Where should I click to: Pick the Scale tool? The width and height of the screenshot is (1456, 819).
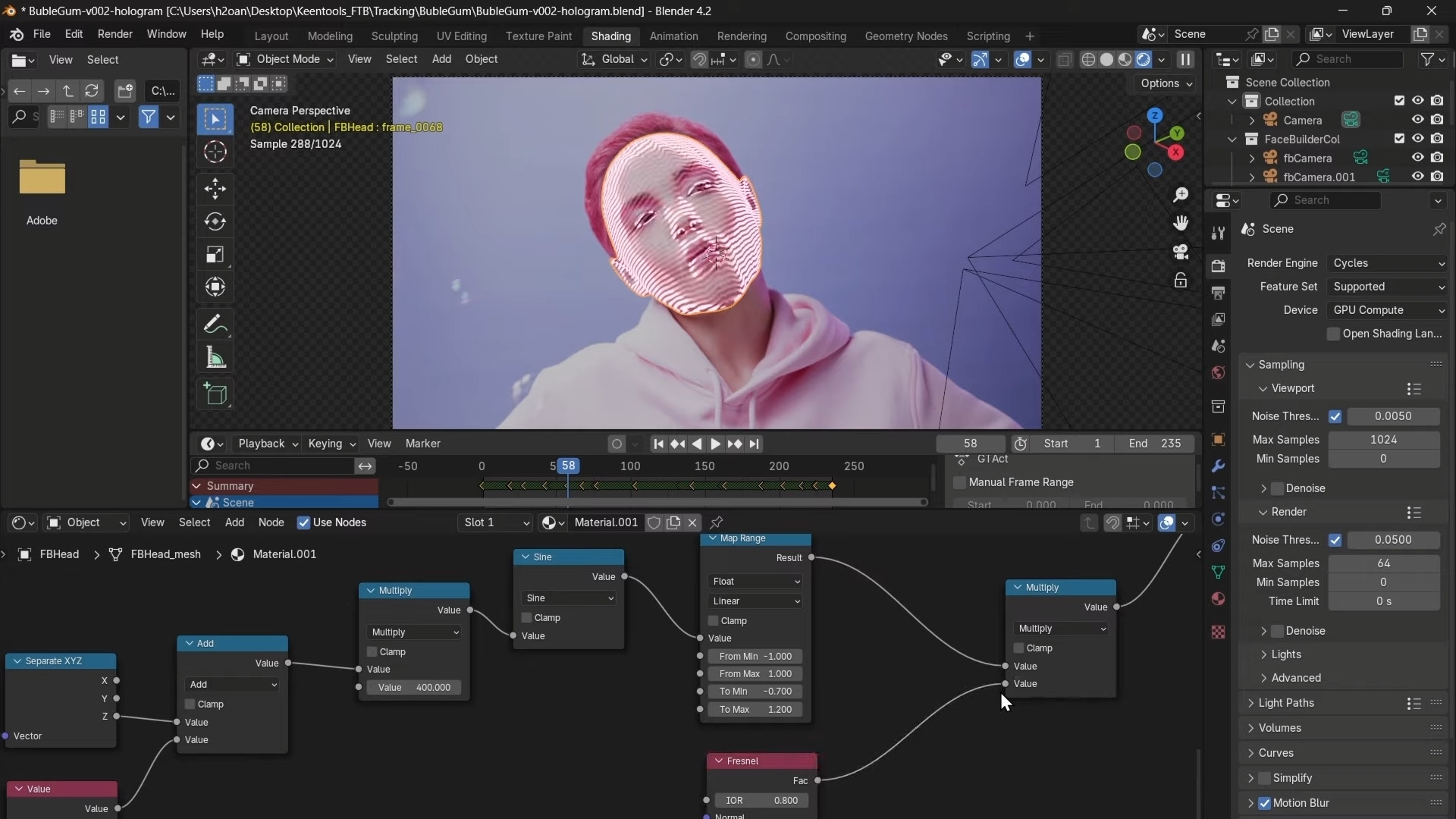(x=215, y=254)
